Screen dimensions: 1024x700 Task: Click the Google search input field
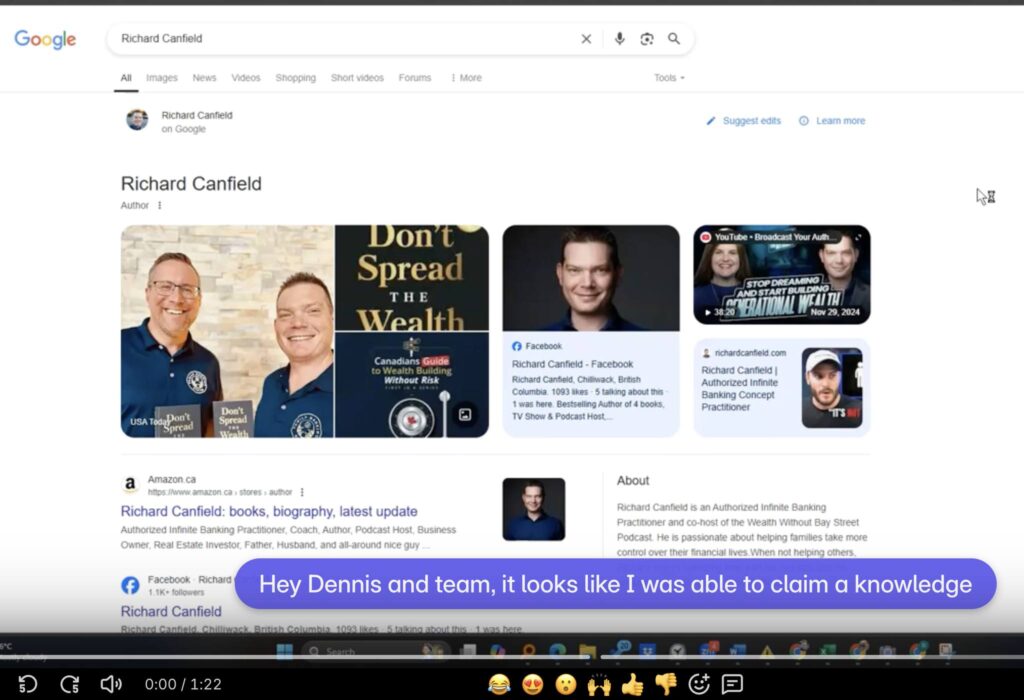pos(346,39)
